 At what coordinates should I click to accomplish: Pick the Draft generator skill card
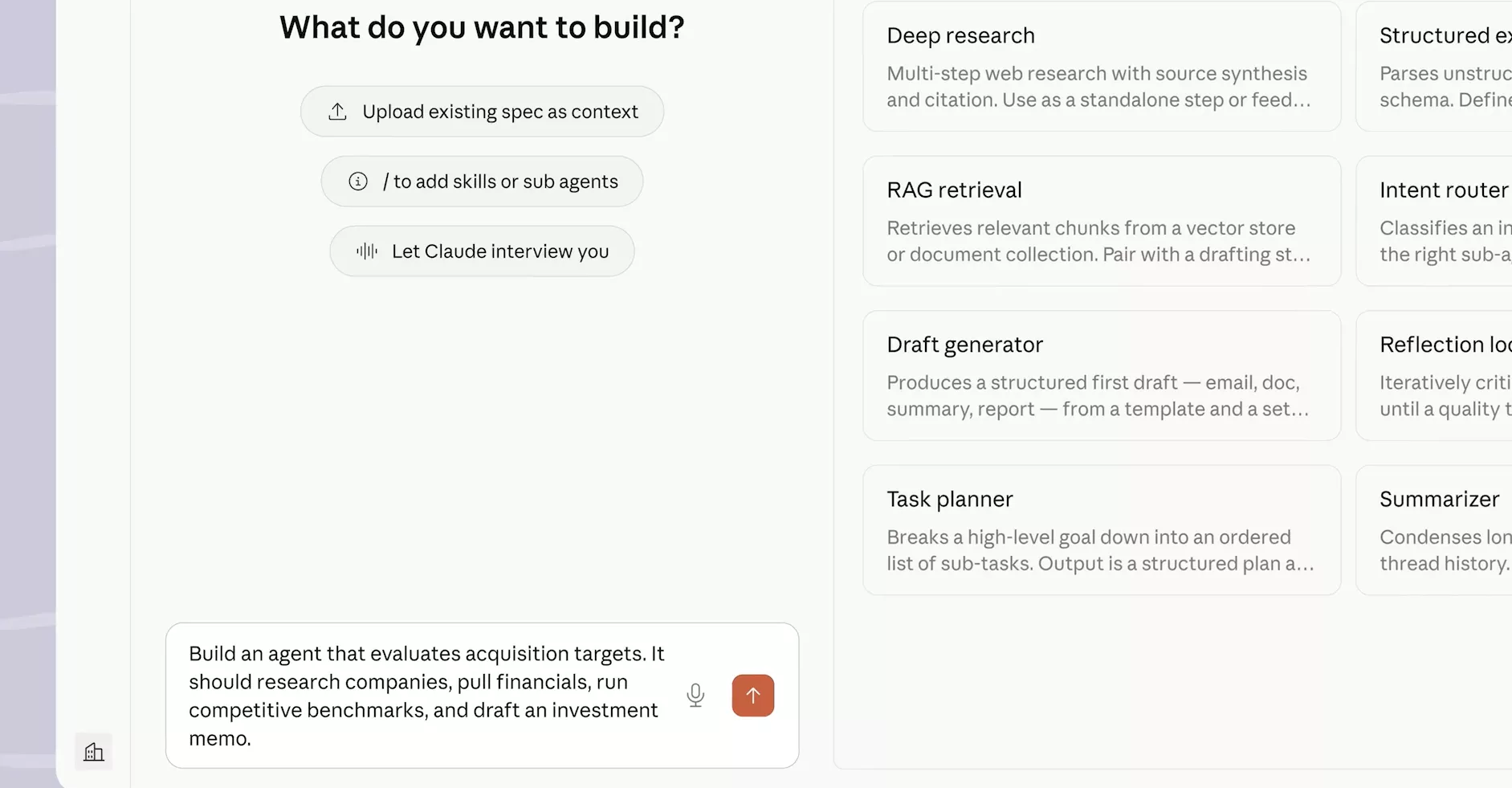[1102, 376]
